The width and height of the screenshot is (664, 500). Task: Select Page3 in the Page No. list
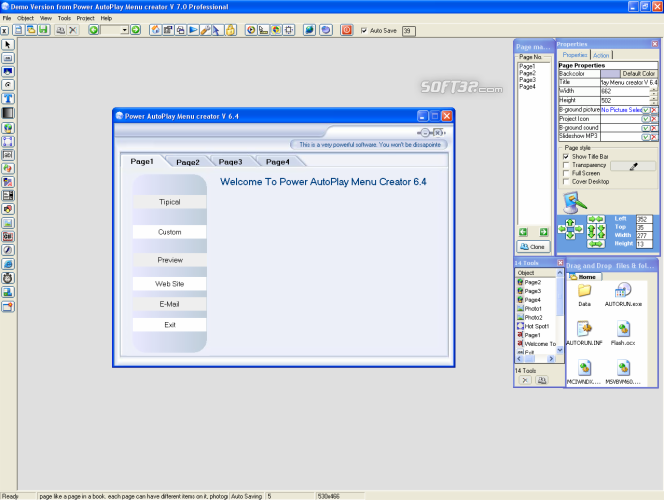pos(527,80)
